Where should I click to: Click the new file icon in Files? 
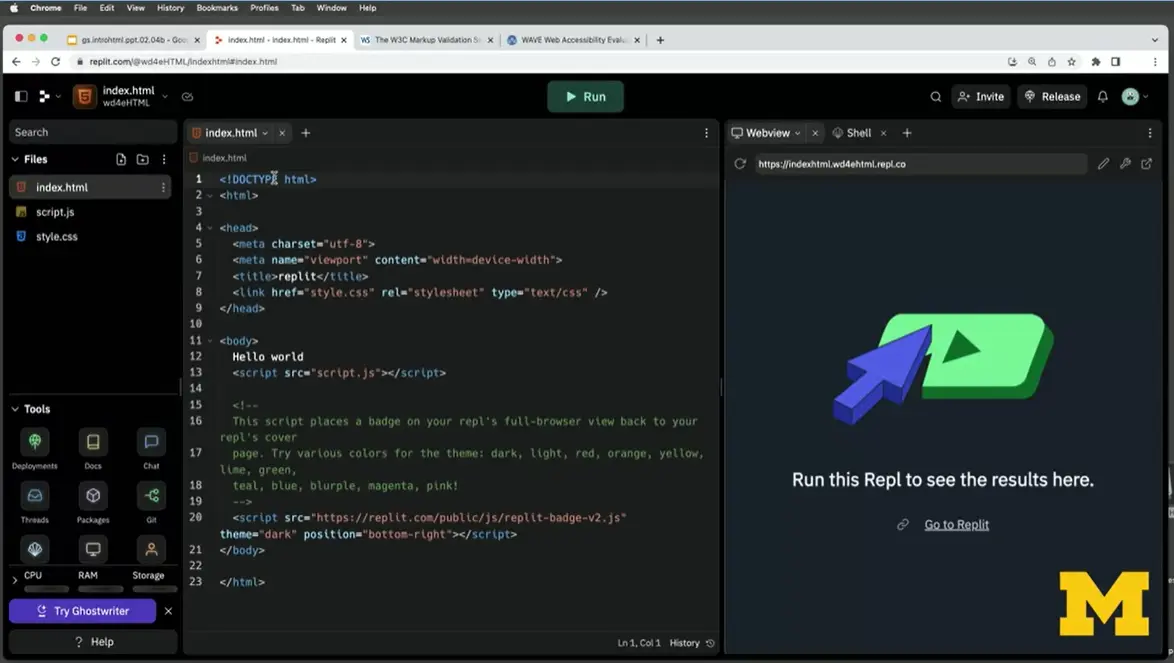coord(121,159)
